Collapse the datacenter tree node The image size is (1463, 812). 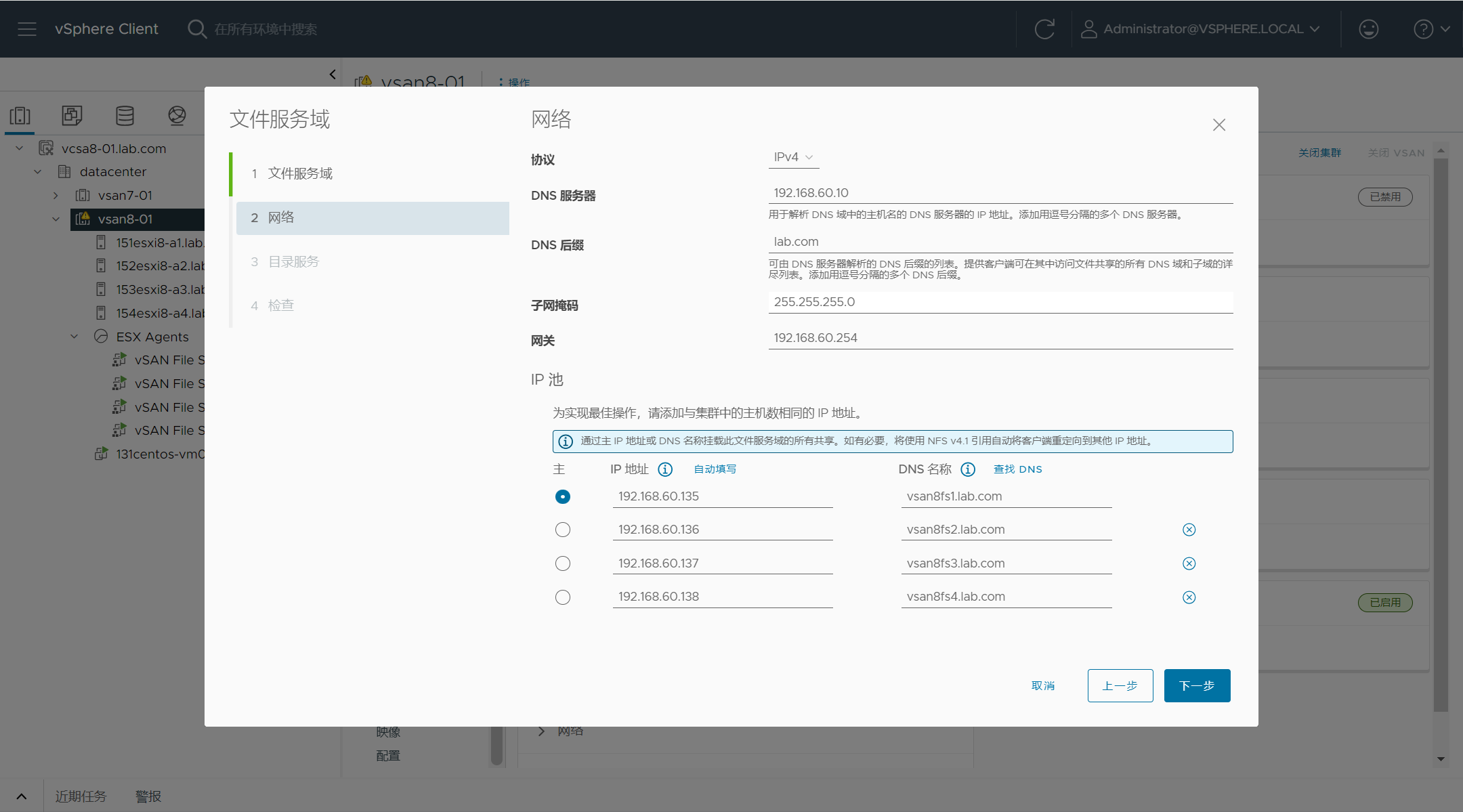[38, 172]
